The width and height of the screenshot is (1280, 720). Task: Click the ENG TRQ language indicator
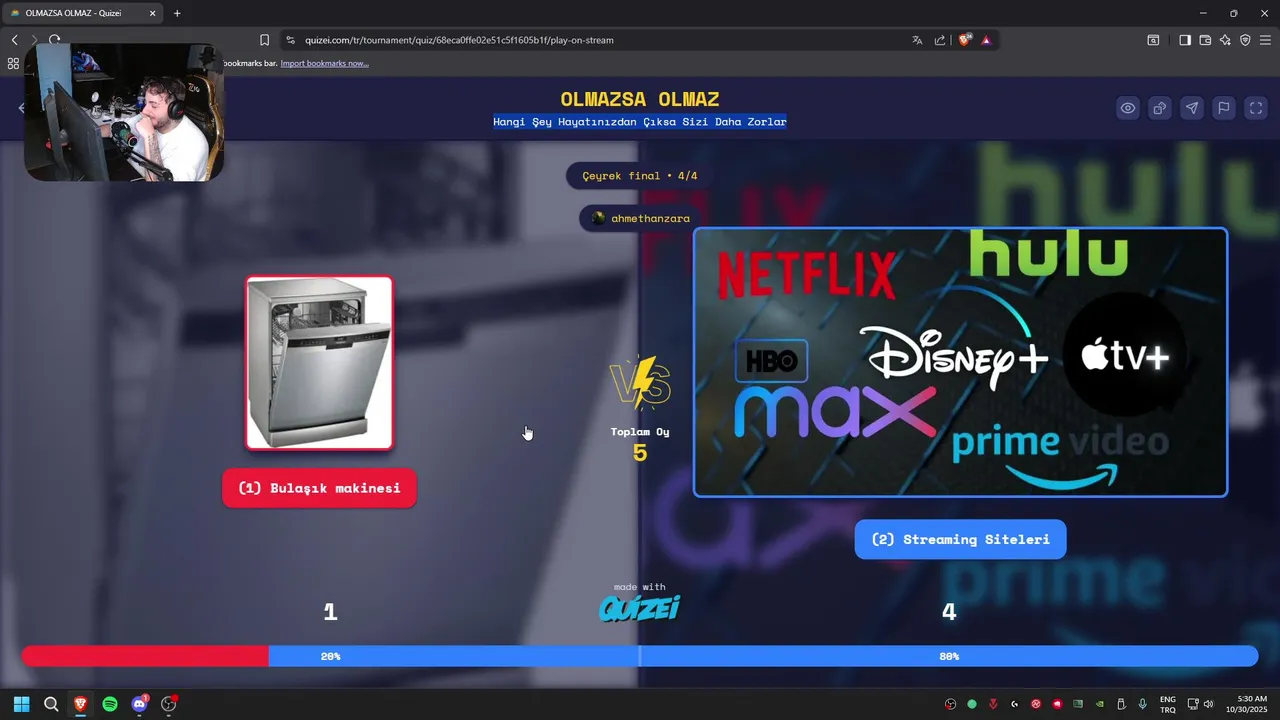click(x=1167, y=704)
